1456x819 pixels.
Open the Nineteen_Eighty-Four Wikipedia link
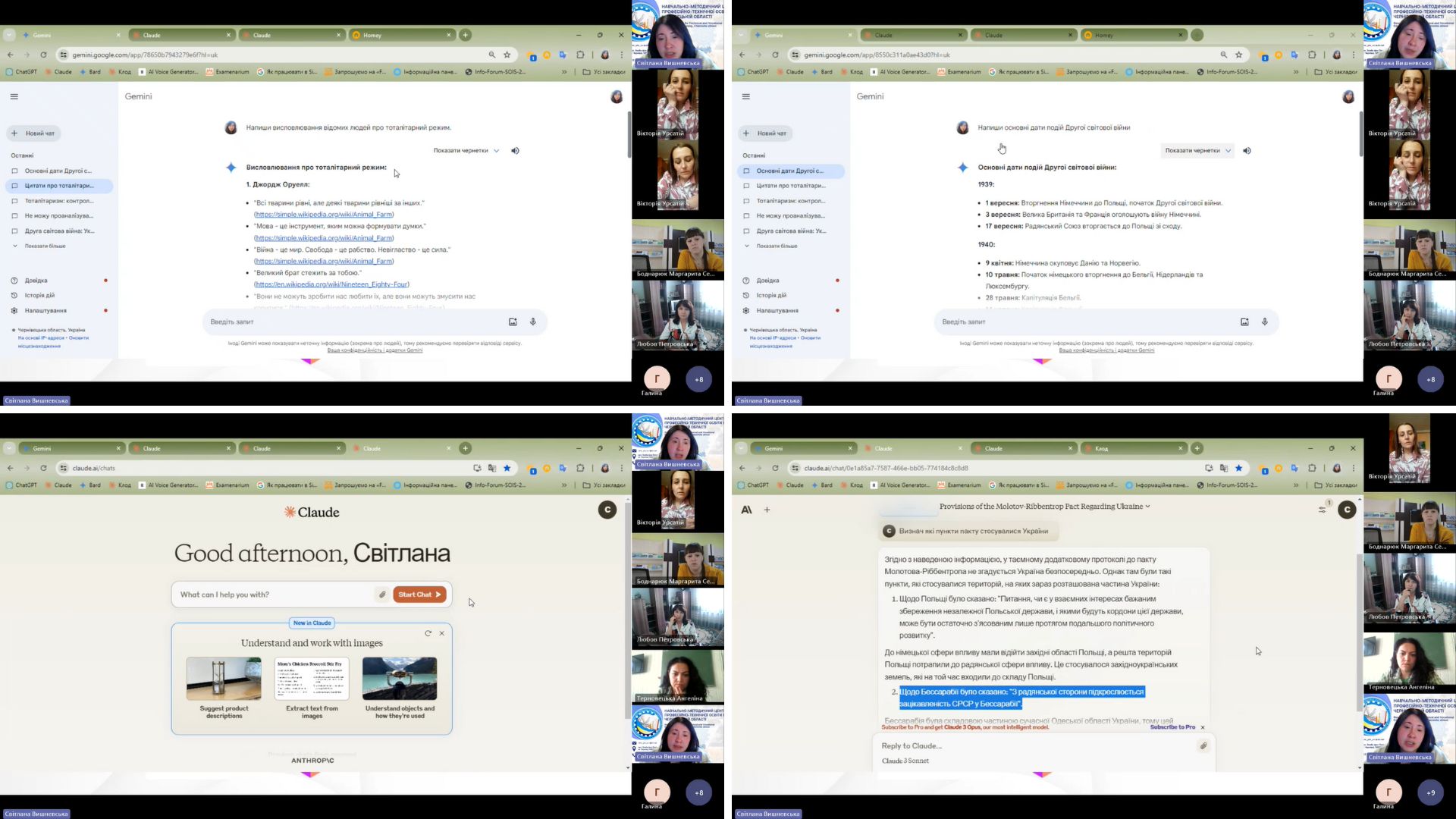[331, 284]
